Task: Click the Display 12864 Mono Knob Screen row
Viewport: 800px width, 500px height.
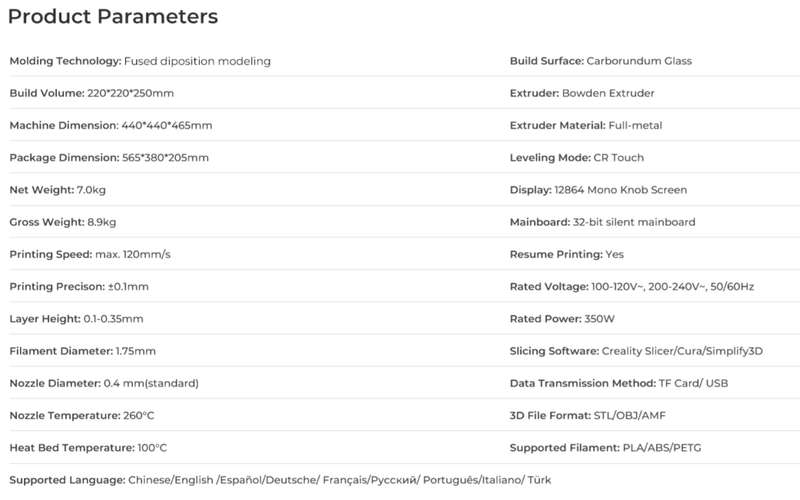Action: click(598, 190)
